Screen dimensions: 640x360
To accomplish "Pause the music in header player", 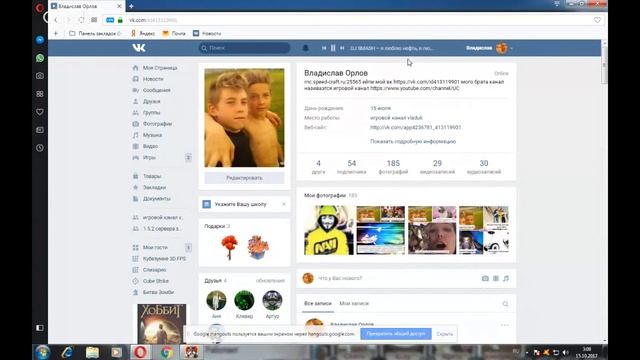I will pyautogui.click(x=333, y=48).
